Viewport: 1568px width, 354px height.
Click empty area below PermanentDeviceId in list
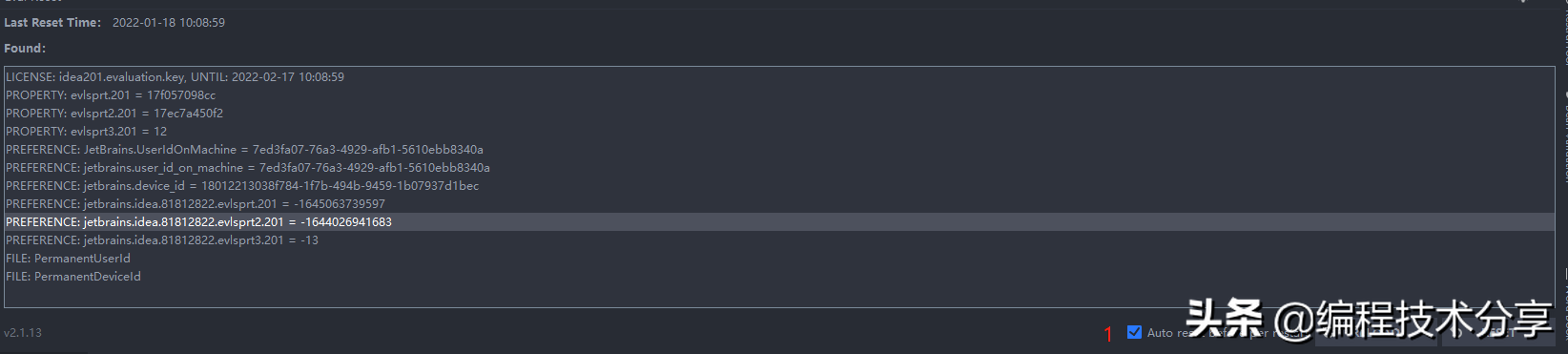(x=779, y=296)
